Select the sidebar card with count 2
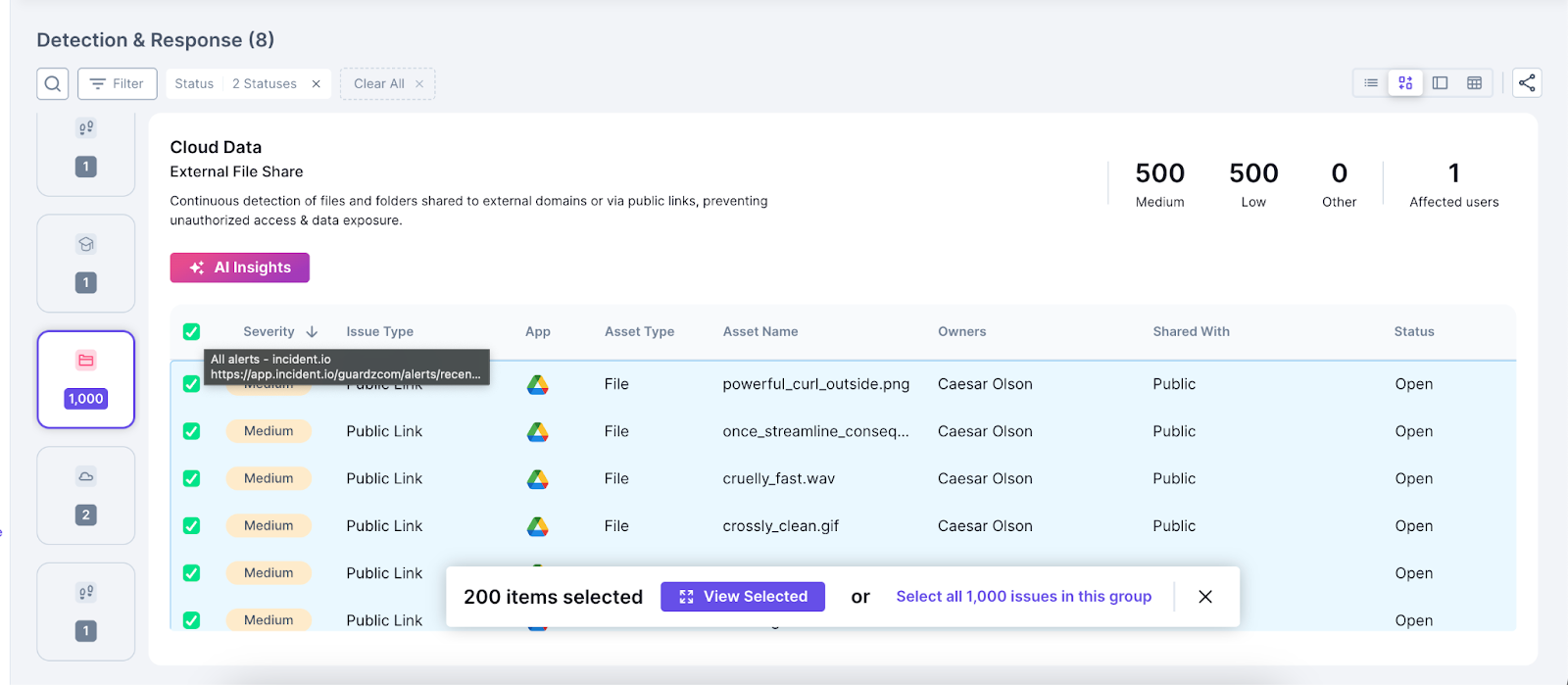 (86, 495)
